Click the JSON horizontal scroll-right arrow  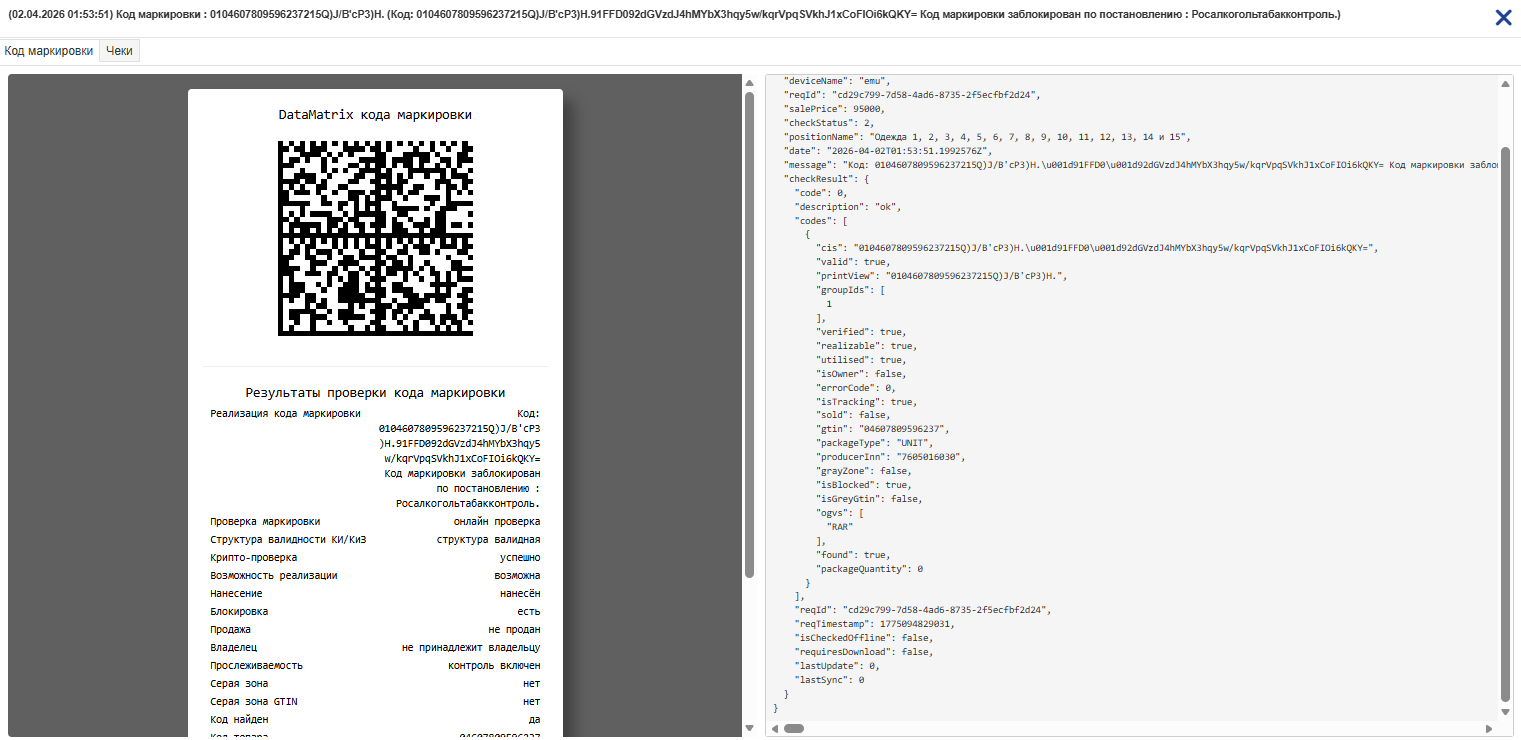pos(1494,728)
